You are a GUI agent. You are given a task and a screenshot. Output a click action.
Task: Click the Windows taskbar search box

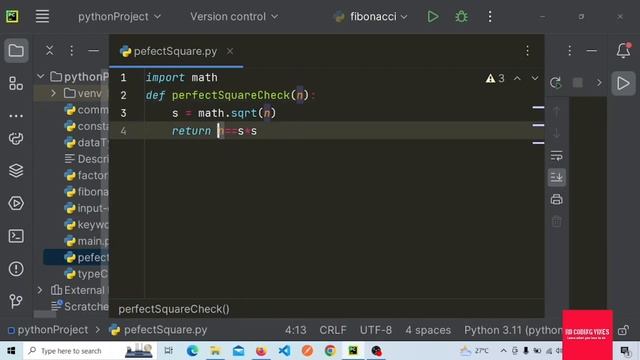click(90, 351)
